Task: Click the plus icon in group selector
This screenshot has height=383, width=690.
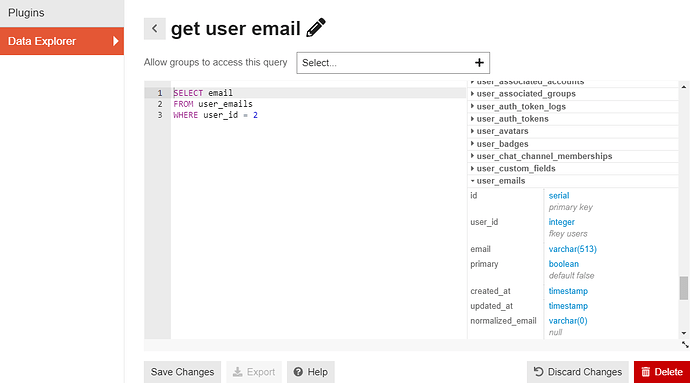Action: click(x=479, y=63)
